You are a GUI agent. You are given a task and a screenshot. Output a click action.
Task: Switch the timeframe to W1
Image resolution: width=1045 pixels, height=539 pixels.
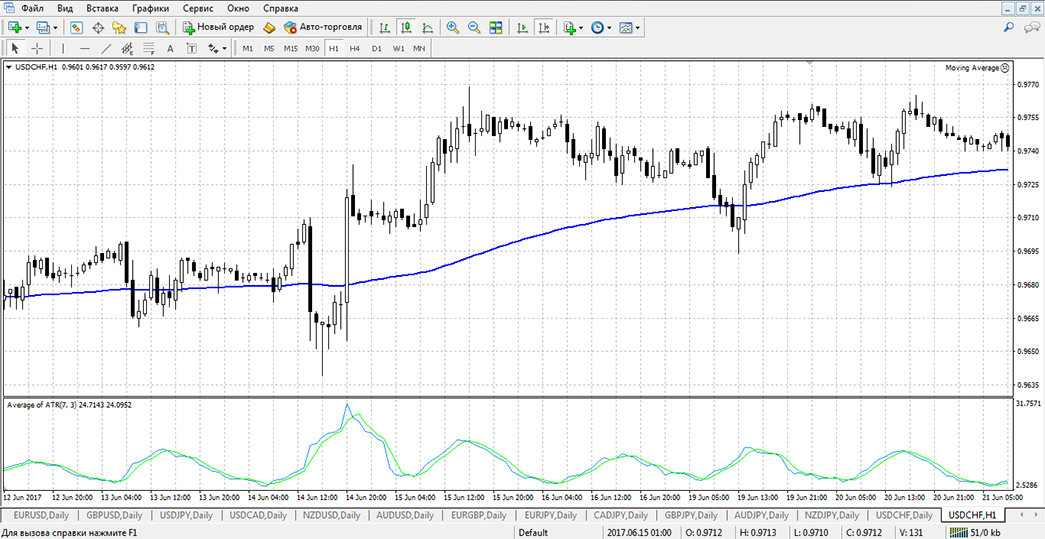click(398, 49)
